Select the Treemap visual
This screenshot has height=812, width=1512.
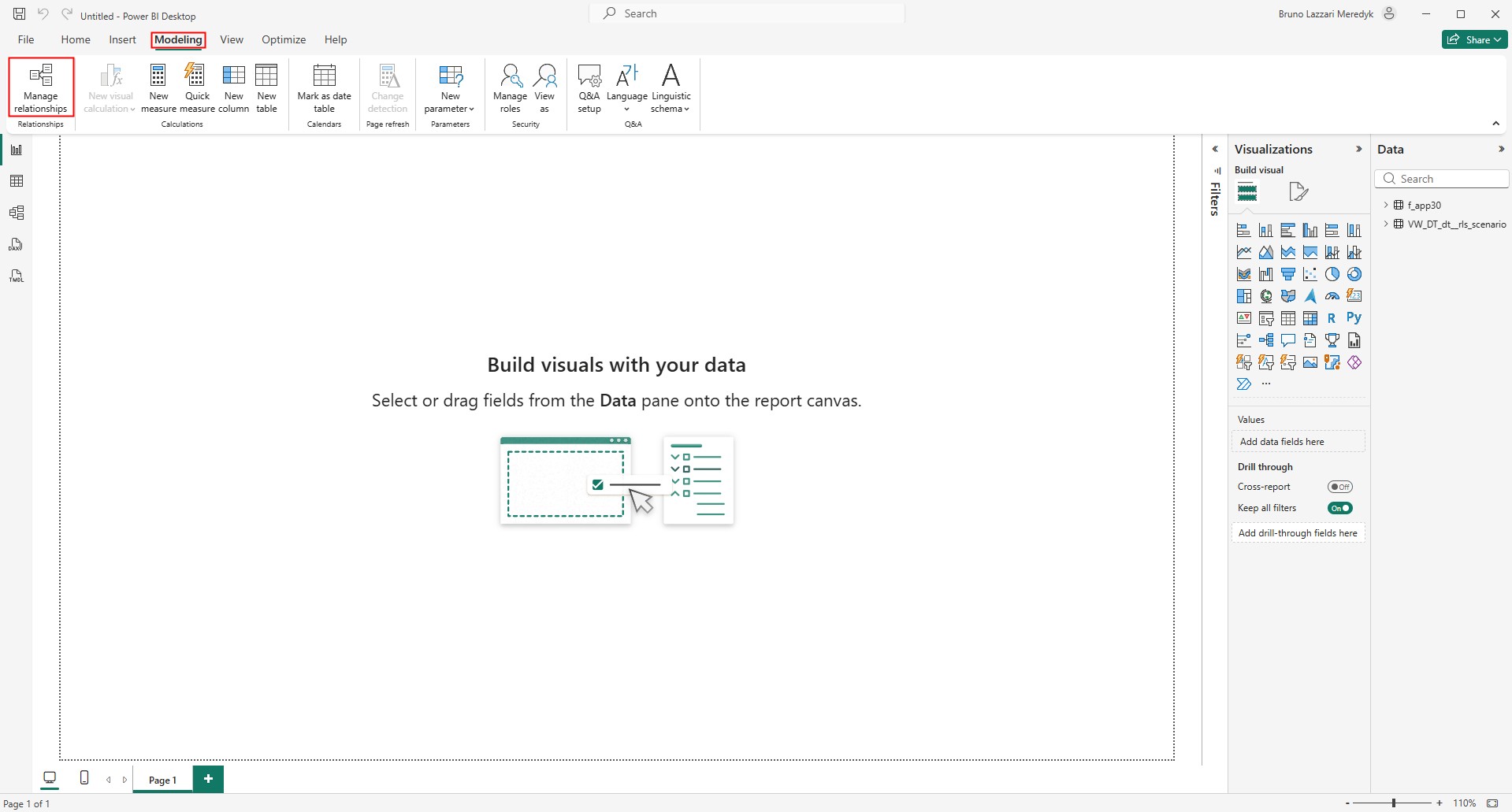click(x=1244, y=296)
